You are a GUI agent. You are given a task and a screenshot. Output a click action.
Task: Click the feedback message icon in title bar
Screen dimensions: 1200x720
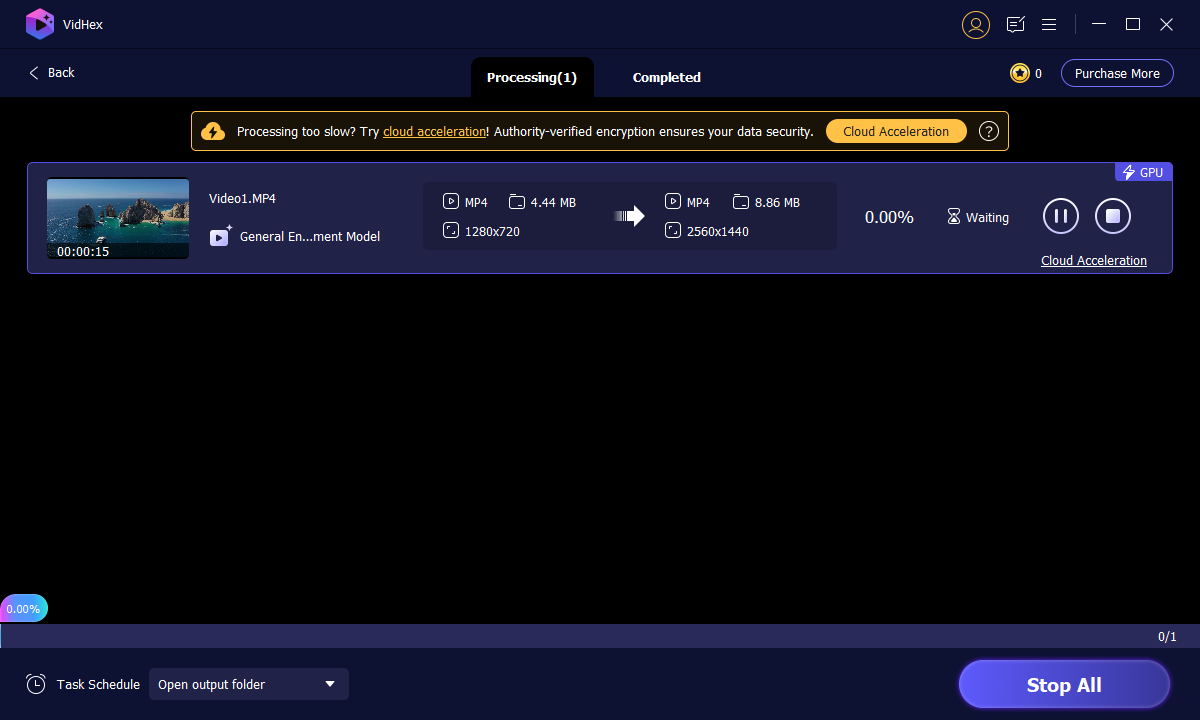(1015, 24)
